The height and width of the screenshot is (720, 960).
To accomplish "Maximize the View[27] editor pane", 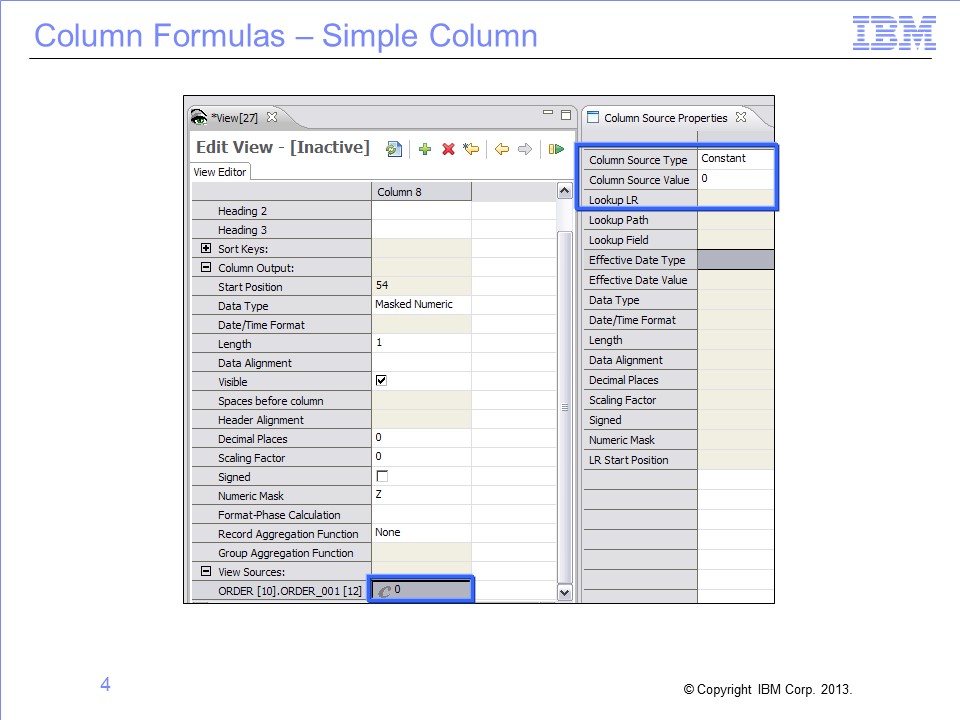I will 566,114.
